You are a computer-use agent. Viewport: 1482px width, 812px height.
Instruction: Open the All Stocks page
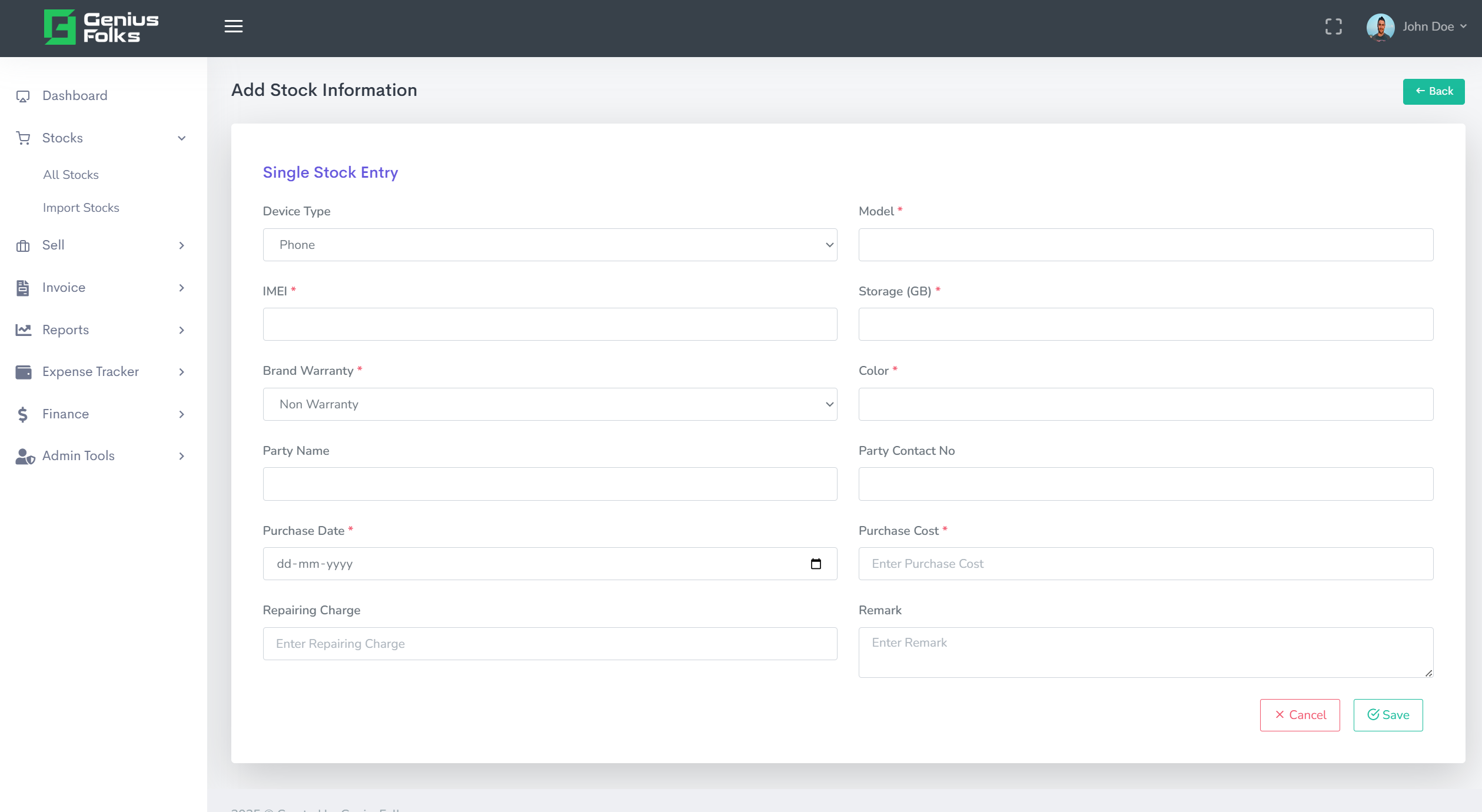(x=71, y=175)
